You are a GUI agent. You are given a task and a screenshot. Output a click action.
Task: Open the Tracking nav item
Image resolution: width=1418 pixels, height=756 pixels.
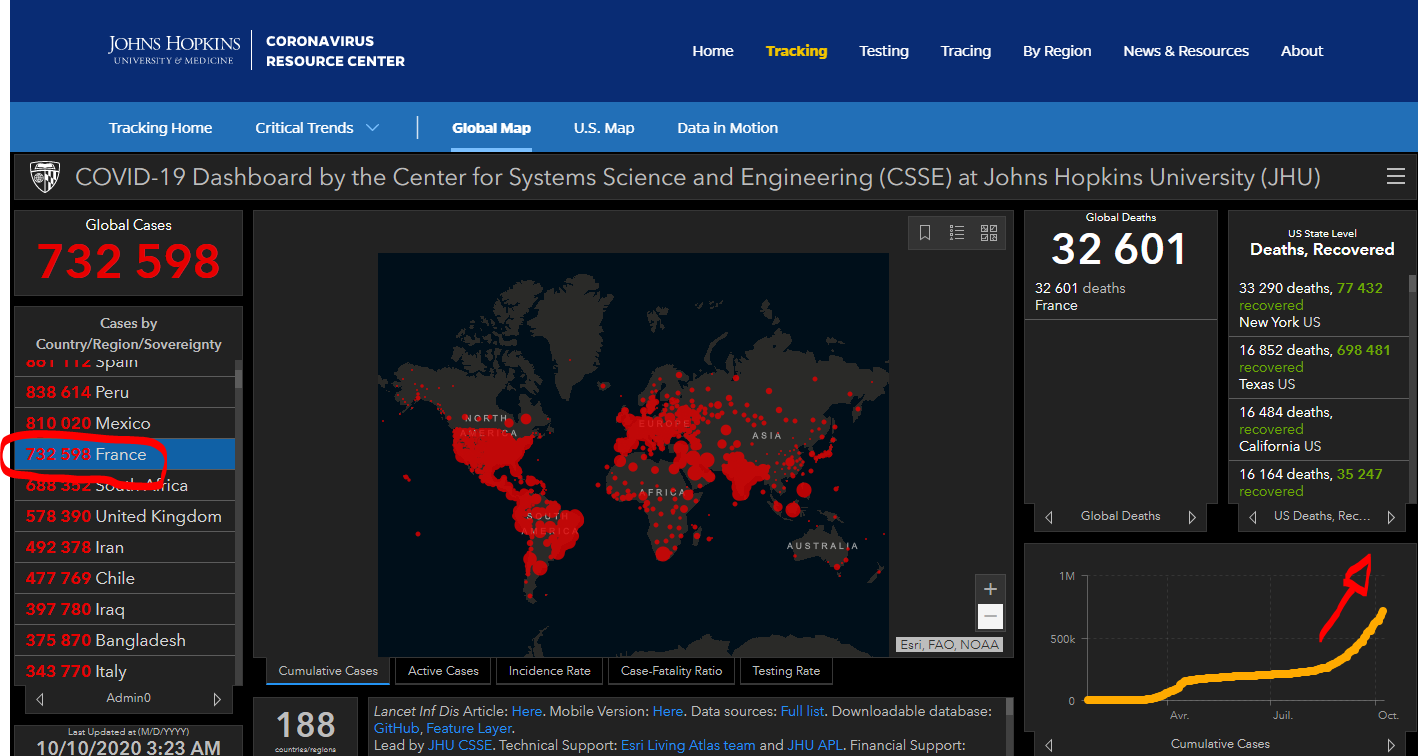(x=796, y=51)
